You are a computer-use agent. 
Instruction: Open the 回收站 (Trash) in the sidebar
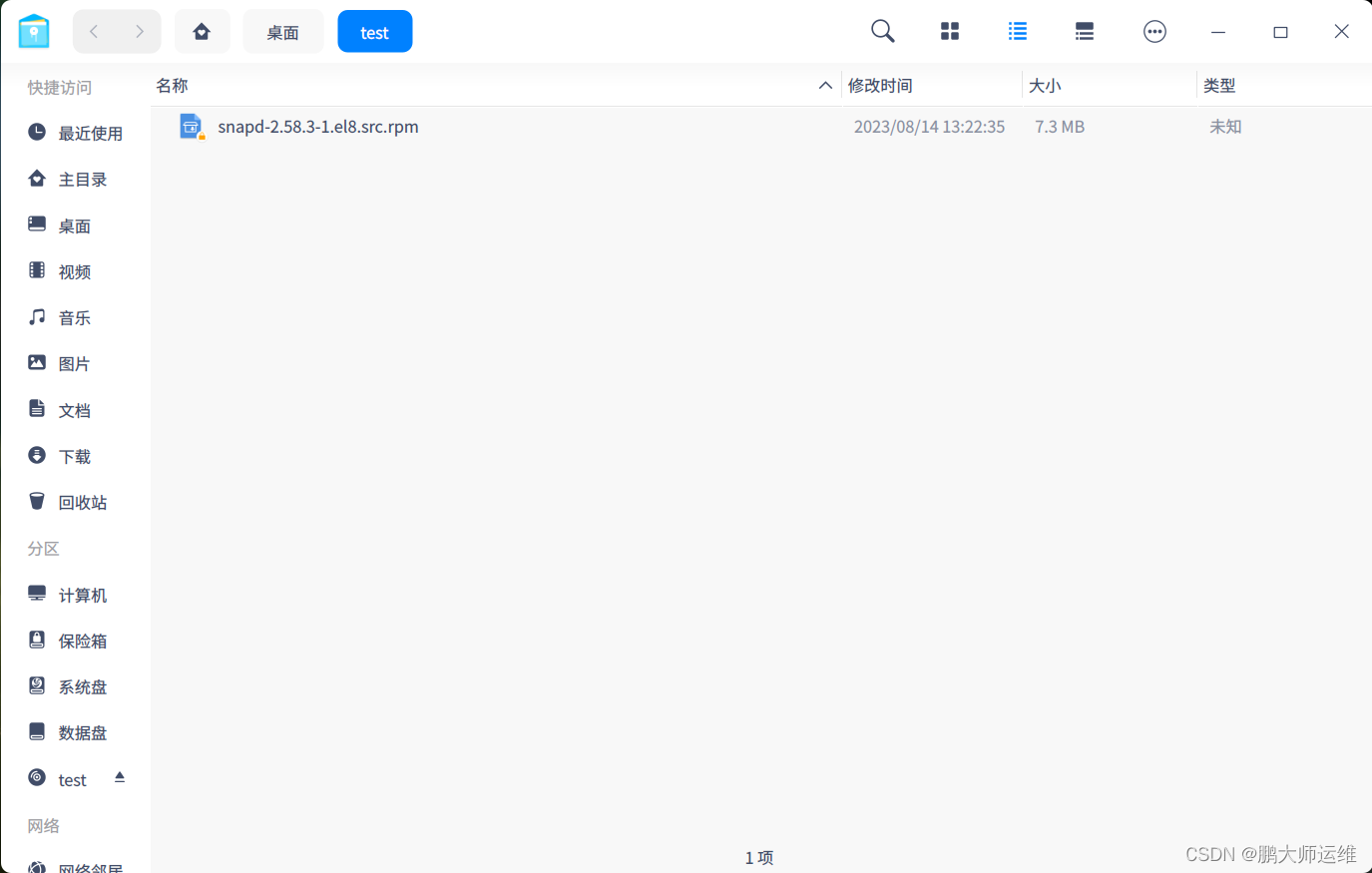(82, 502)
